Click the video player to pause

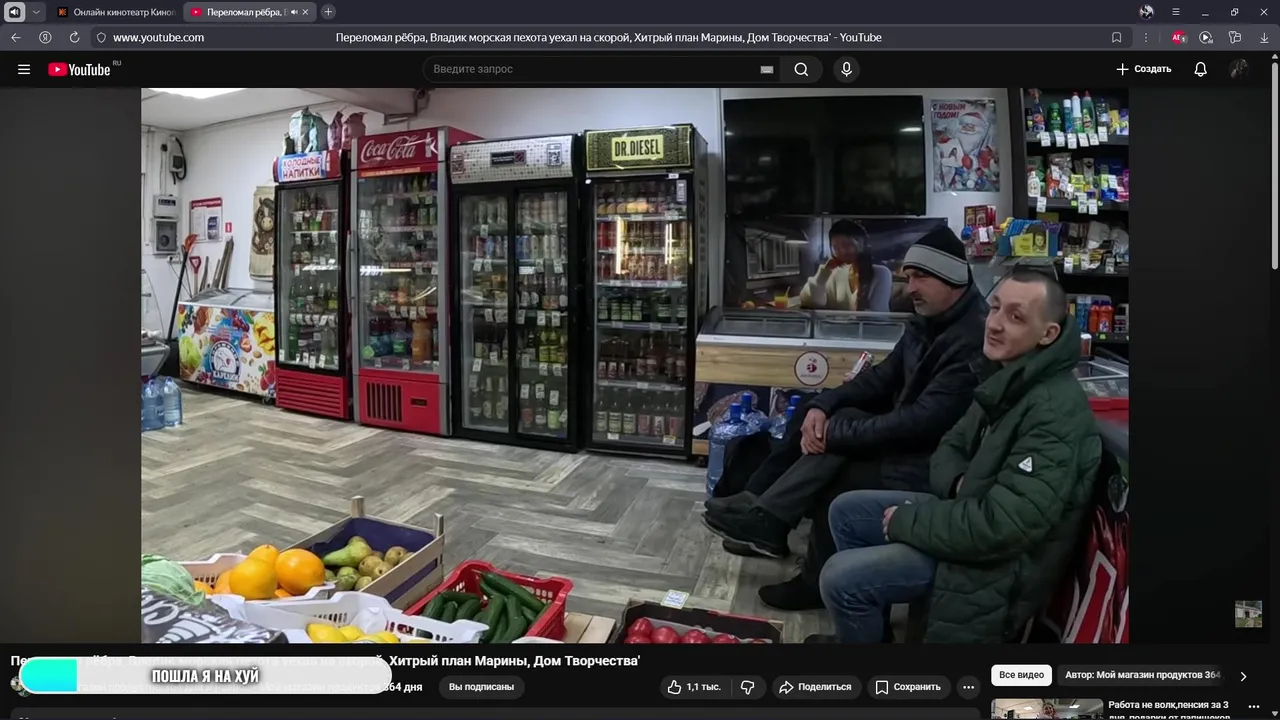[x=635, y=365]
